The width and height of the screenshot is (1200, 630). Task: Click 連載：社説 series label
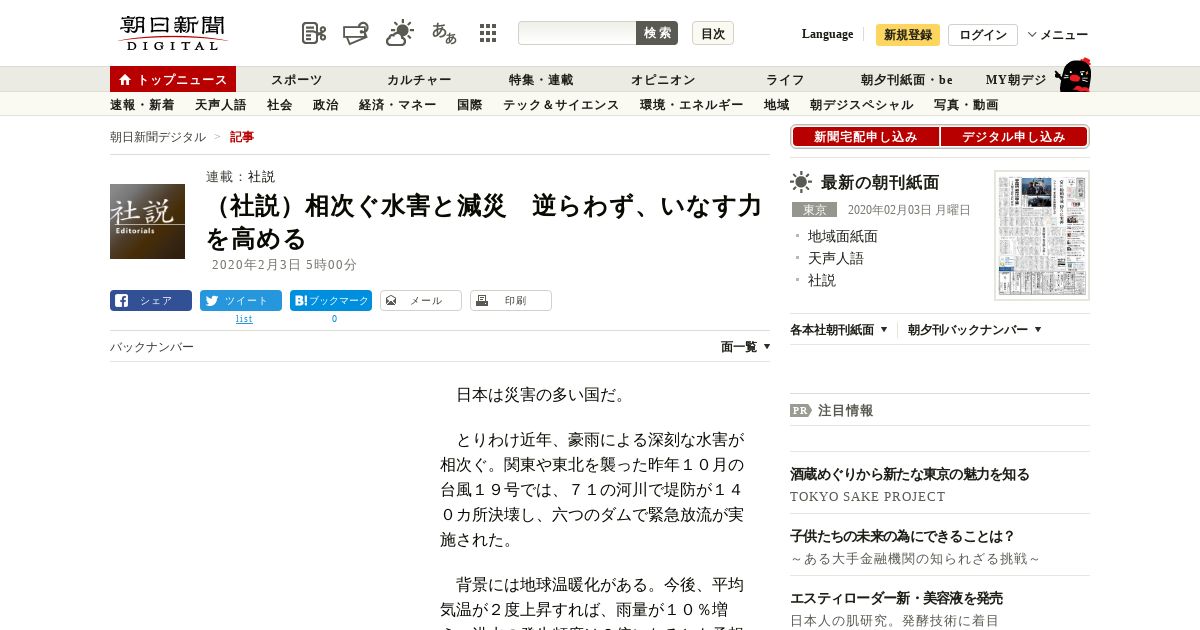[x=240, y=176]
